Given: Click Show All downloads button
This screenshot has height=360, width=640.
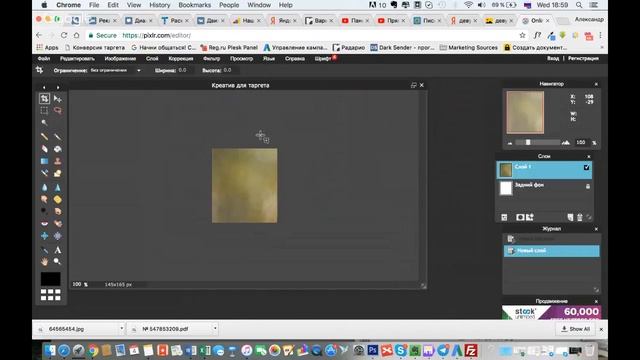Looking at the screenshot, I should click(576, 329).
